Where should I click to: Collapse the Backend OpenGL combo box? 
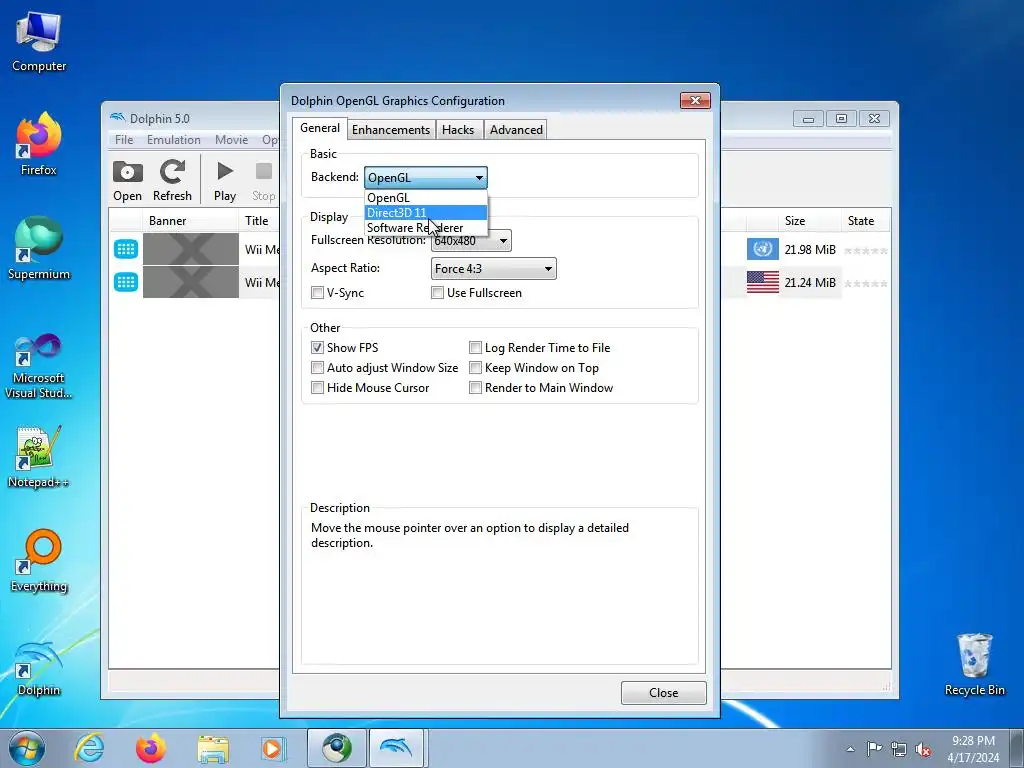click(426, 178)
